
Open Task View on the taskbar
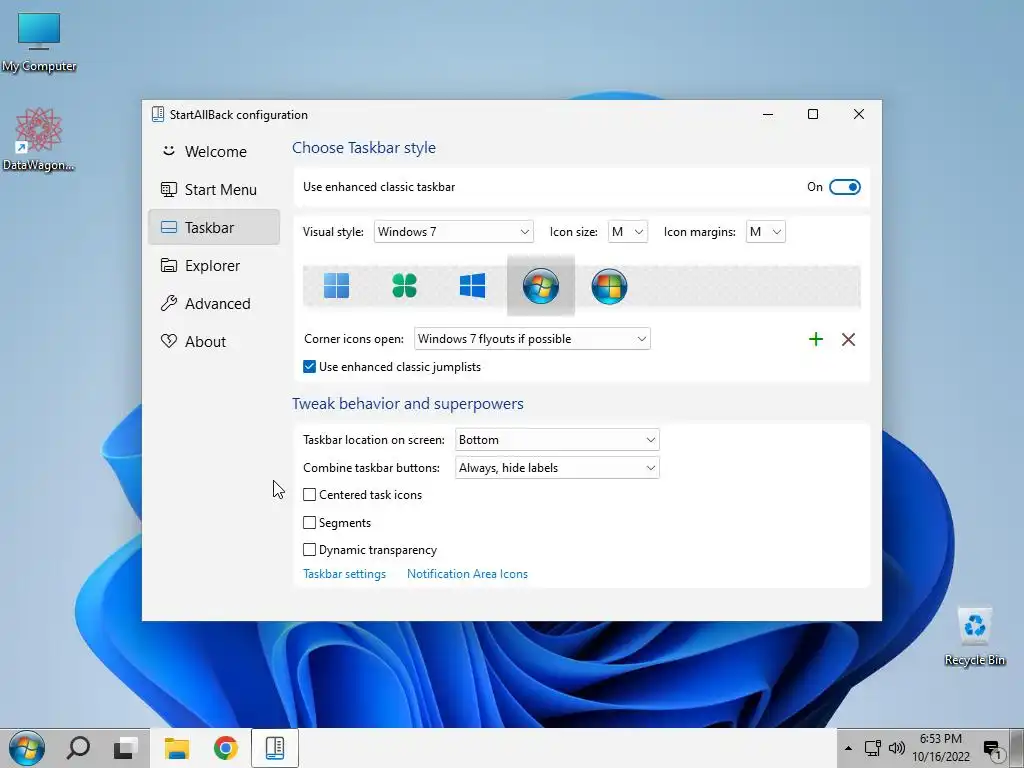pyautogui.click(x=125, y=748)
